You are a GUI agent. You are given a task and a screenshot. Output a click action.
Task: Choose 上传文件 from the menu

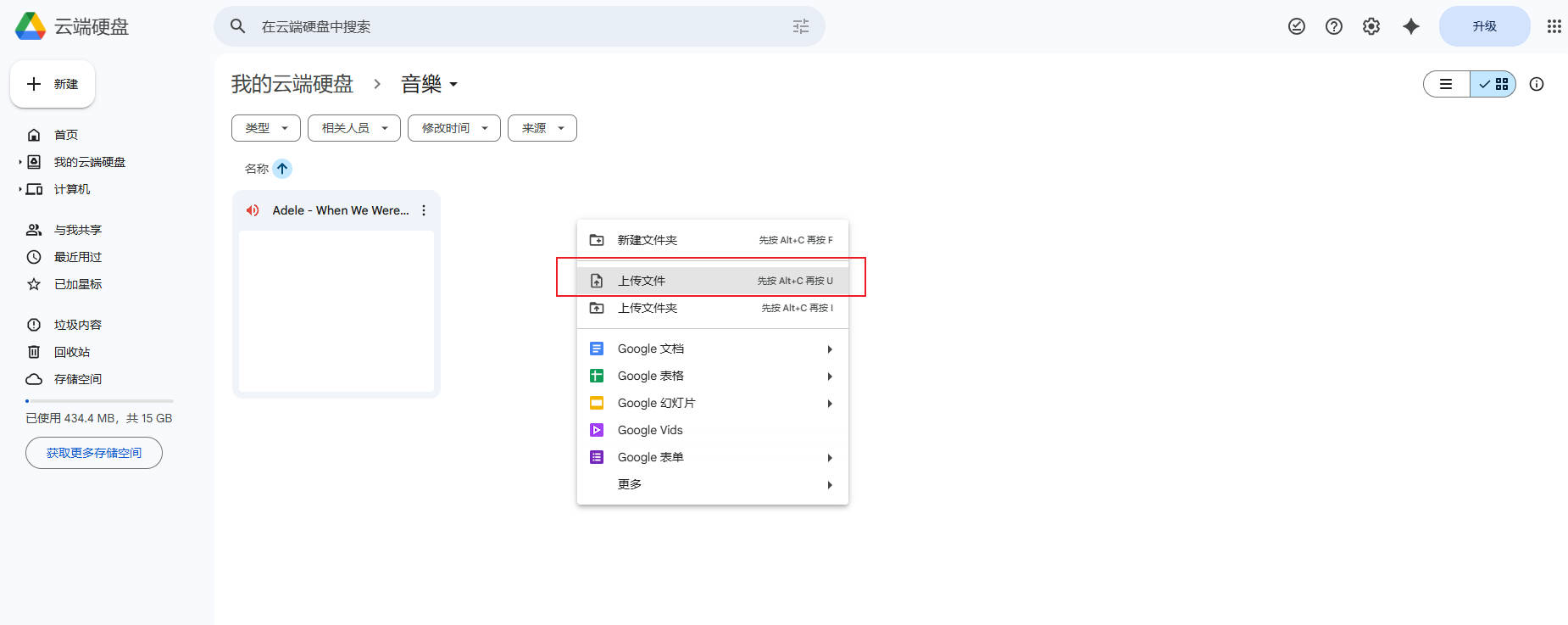[x=713, y=281]
